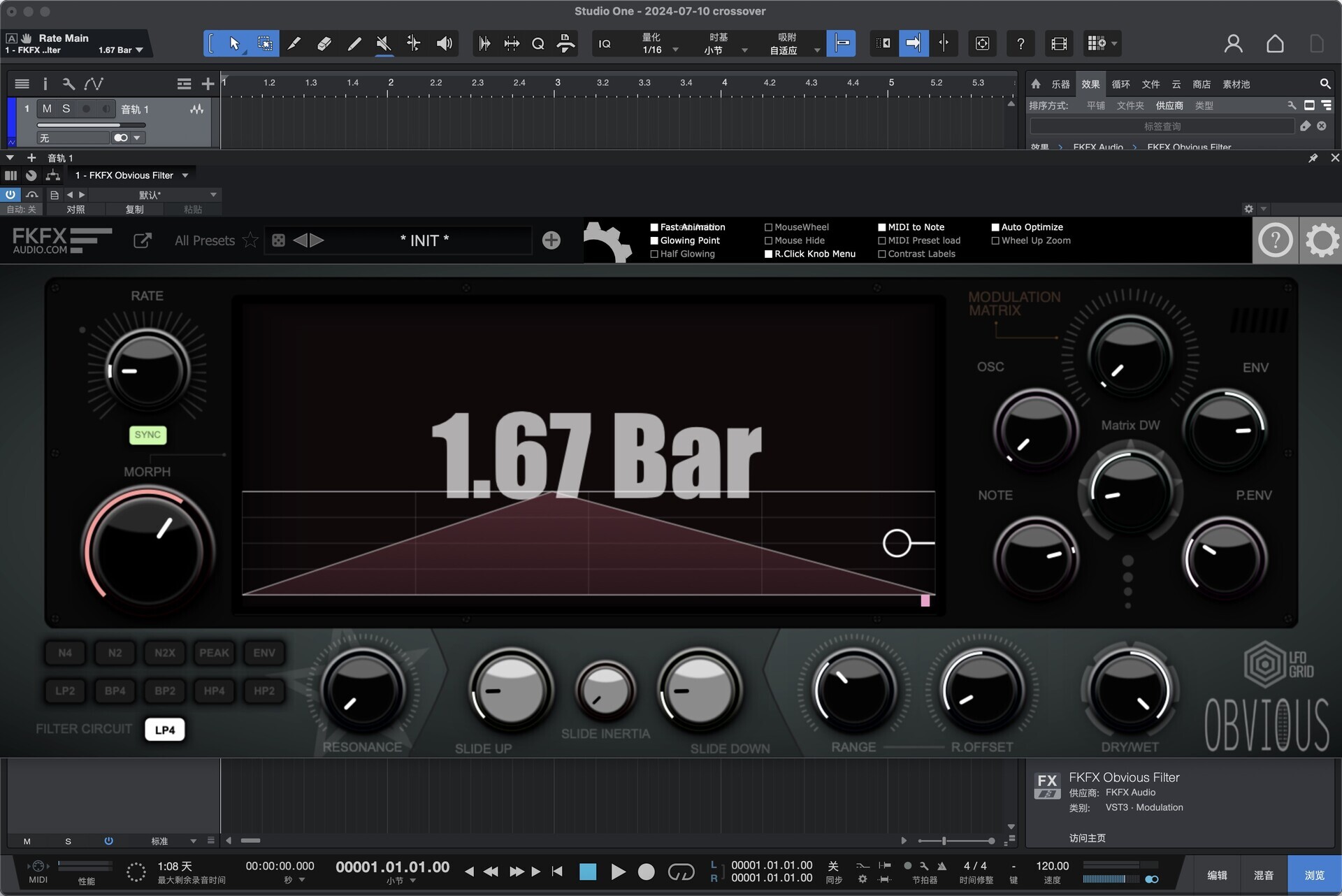Randomize preset with dice icon
This screenshot has height=896, width=1342.
tap(278, 240)
